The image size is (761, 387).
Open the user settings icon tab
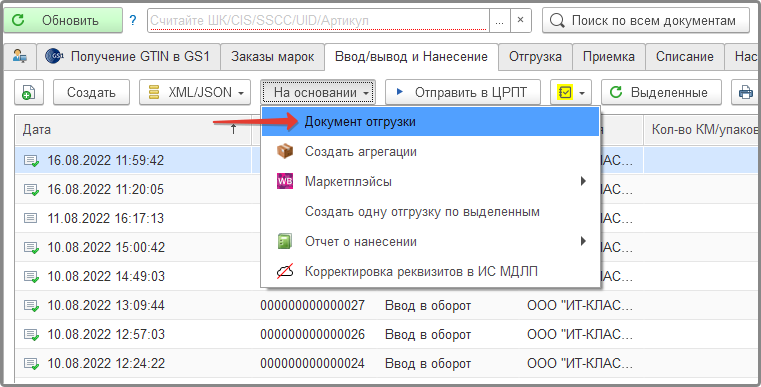pos(20,57)
